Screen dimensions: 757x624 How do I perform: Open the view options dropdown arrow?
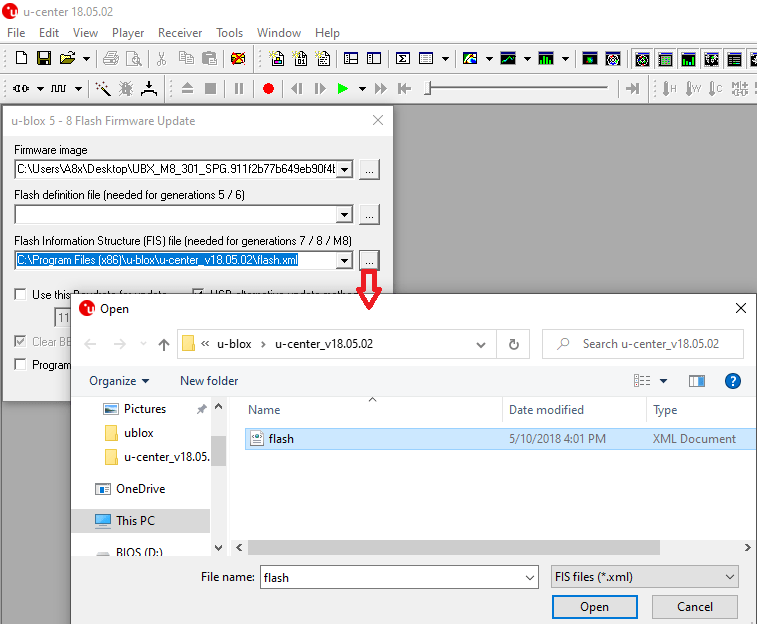[x=664, y=381]
